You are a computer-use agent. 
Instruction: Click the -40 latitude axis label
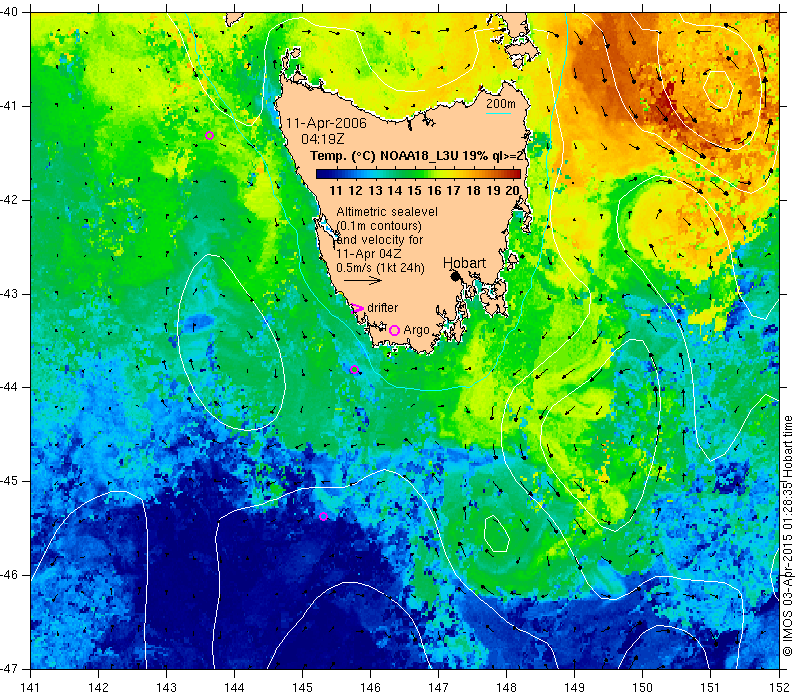9,12
